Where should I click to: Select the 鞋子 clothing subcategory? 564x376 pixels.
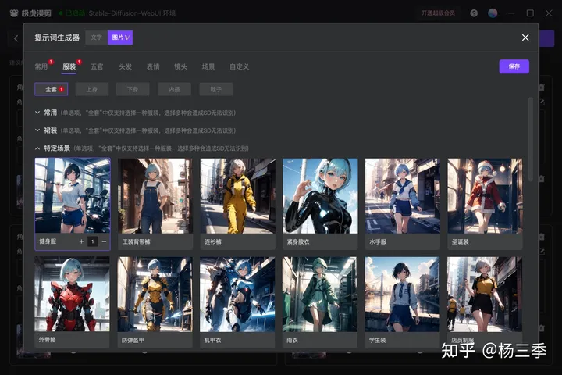(x=216, y=89)
